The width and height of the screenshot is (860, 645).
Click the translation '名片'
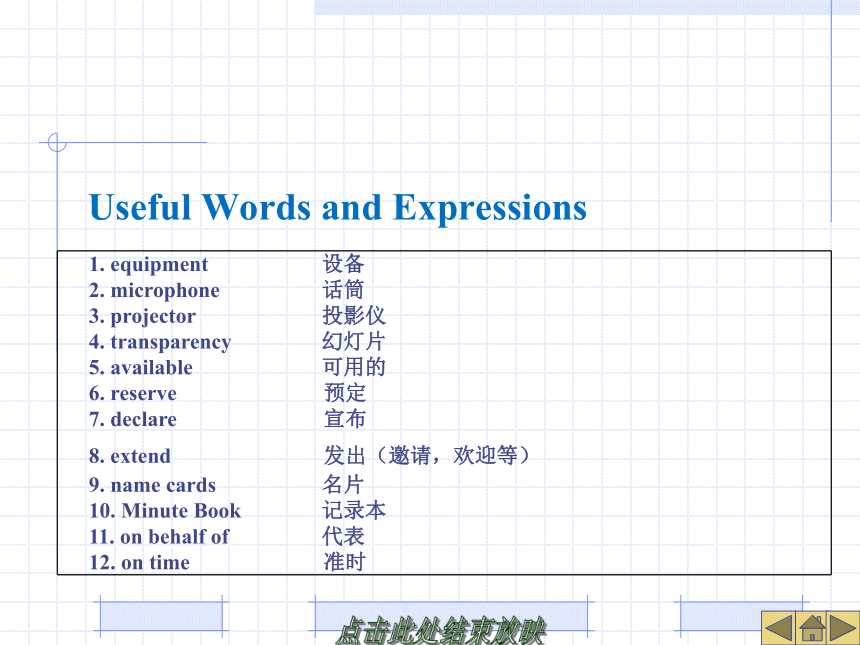[343, 484]
